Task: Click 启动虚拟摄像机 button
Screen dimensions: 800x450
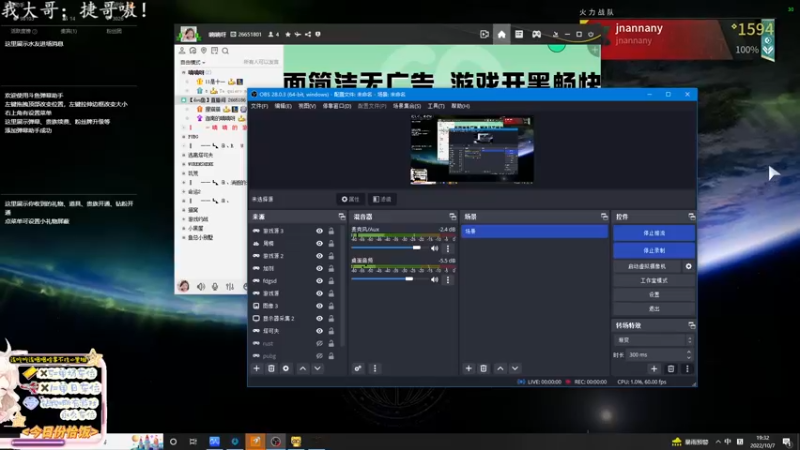Action: pos(647,266)
